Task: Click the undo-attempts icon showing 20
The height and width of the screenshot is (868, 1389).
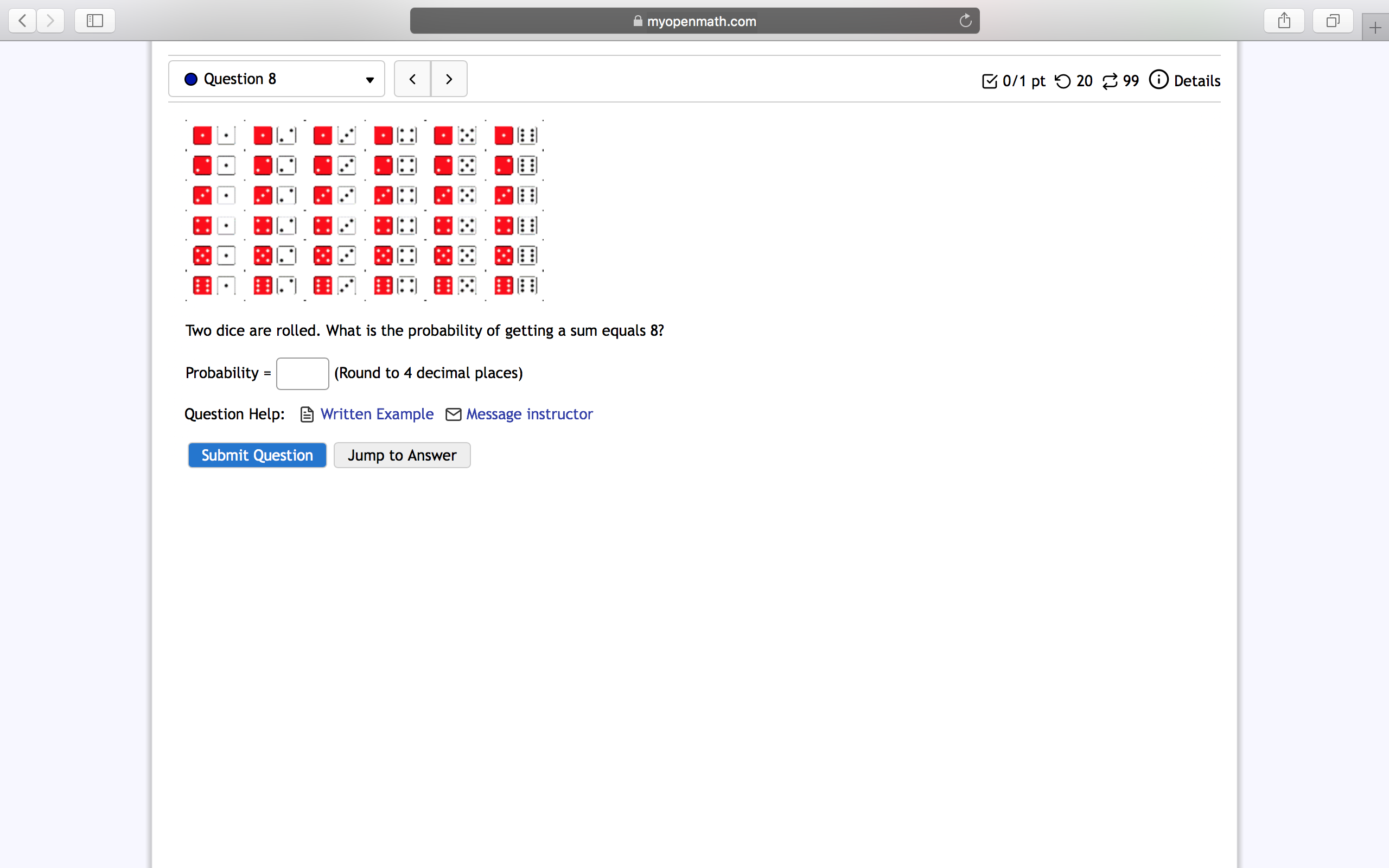Action: 1063,81
